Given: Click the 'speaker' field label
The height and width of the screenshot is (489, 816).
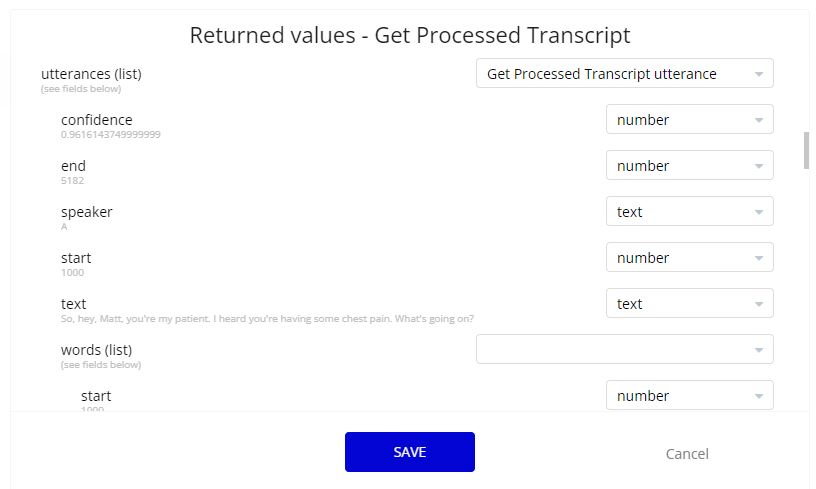Looking at the screenshot, I should point(86,212).
